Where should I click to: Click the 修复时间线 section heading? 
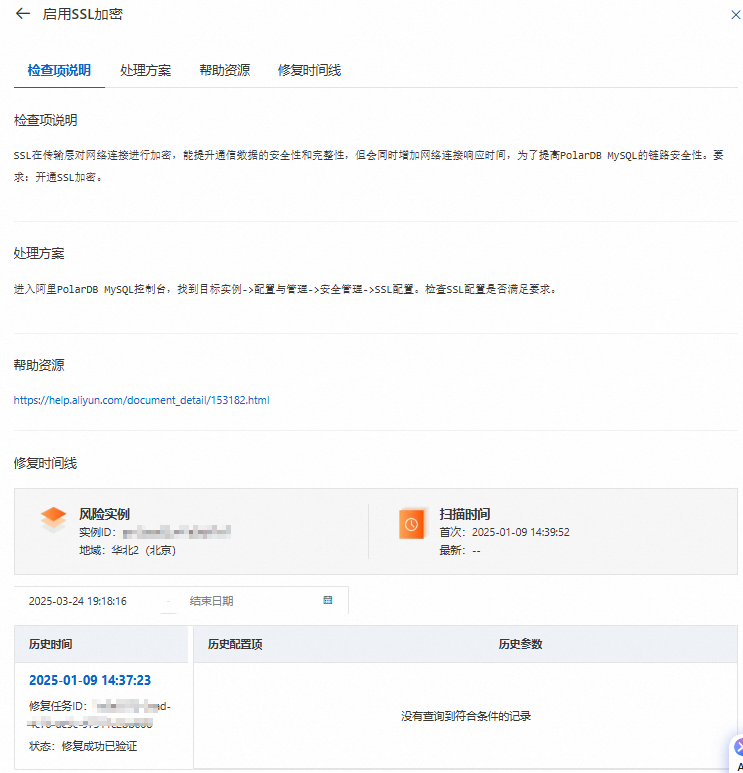pyautogui.click(x=45, y=463)
